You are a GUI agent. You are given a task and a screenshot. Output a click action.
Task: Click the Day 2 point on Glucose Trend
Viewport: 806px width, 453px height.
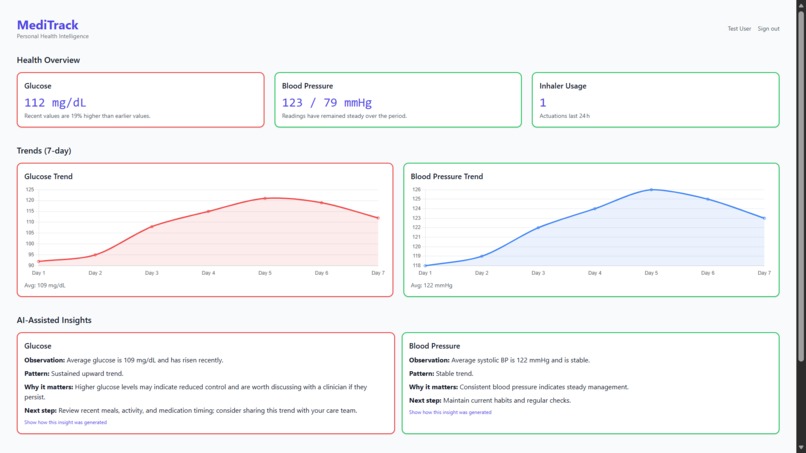click(95, 255)
